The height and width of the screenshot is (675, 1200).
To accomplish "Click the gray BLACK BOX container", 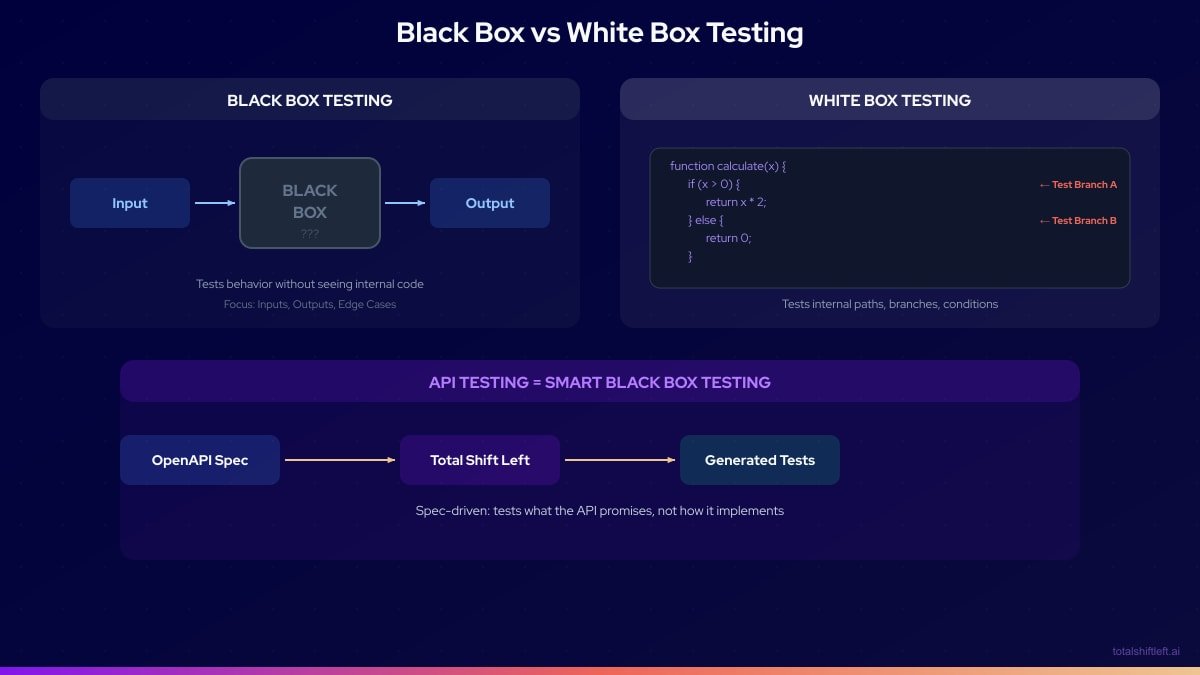I will point(310,202).
